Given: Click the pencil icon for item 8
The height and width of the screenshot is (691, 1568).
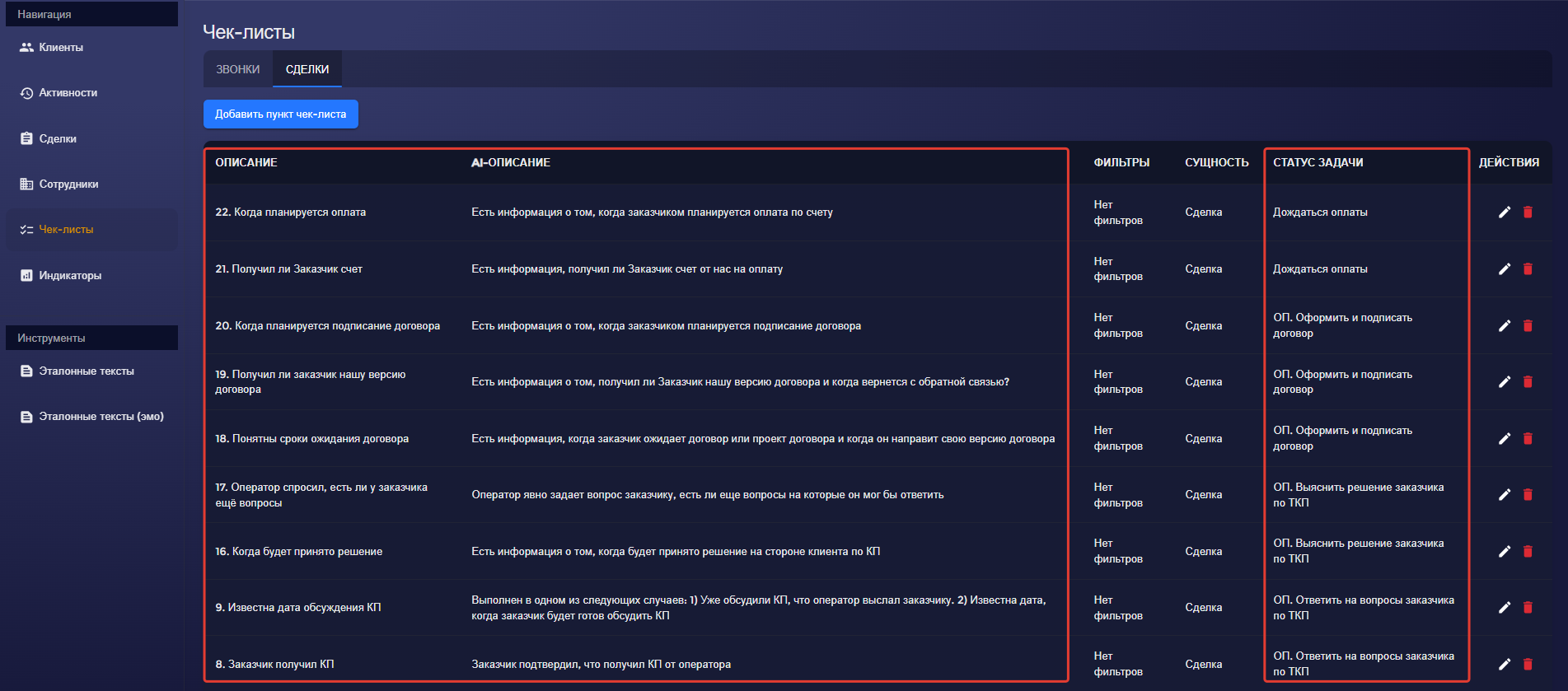Looking at the screenshot, I should tap(1504, 665).
